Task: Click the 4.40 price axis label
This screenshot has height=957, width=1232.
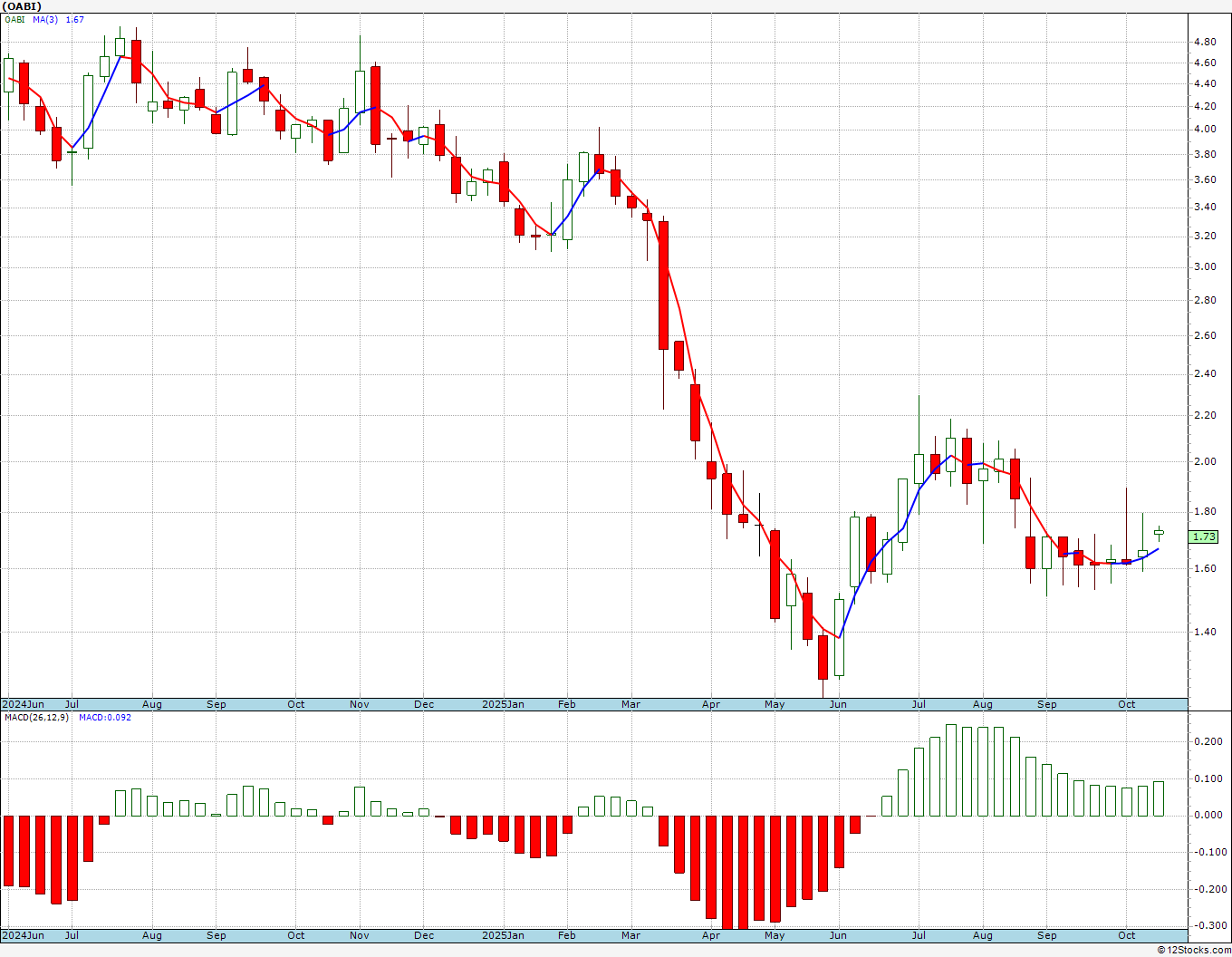Action: [1205, 83]
